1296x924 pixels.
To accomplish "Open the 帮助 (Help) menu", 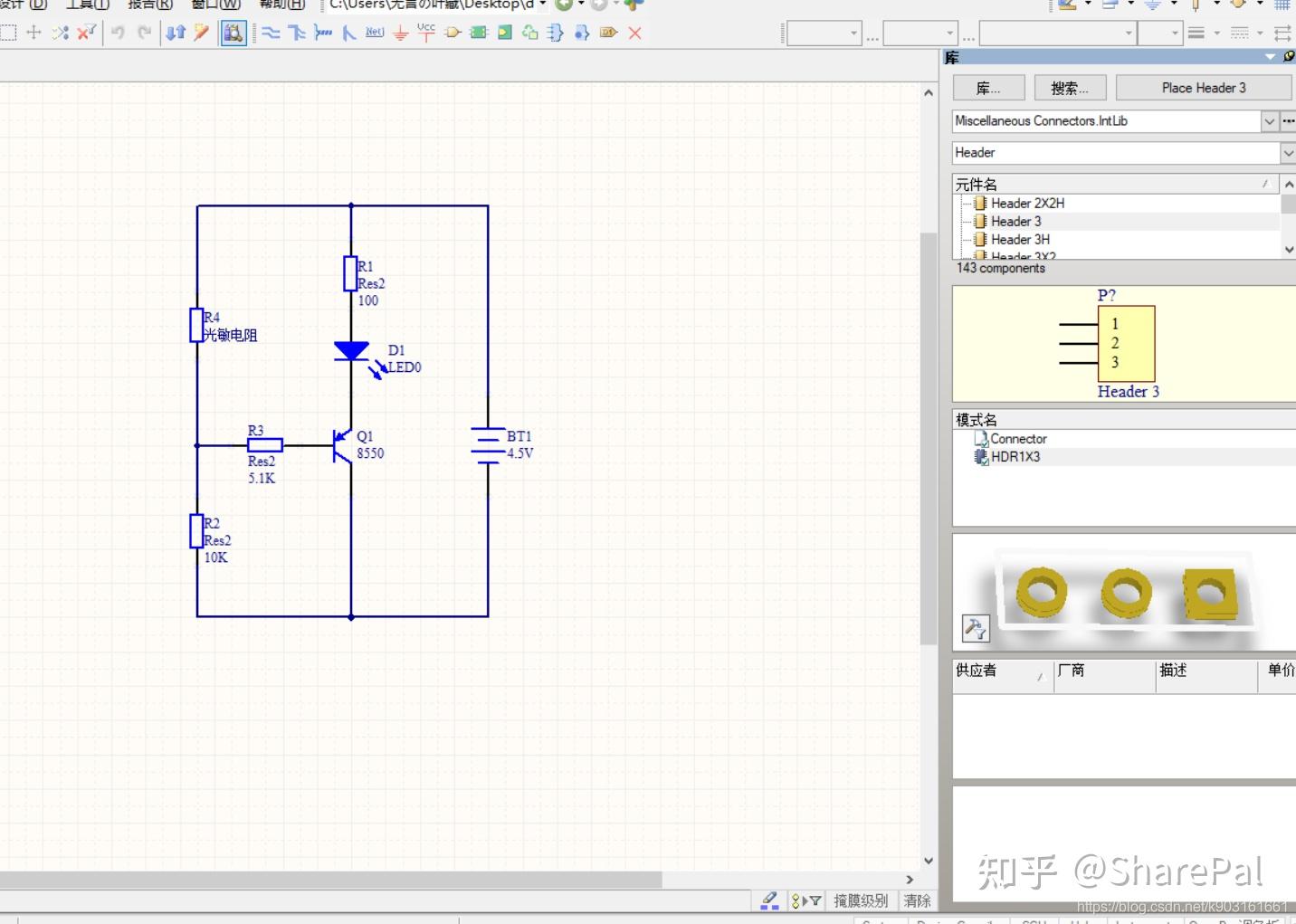I will coord(281,5).
